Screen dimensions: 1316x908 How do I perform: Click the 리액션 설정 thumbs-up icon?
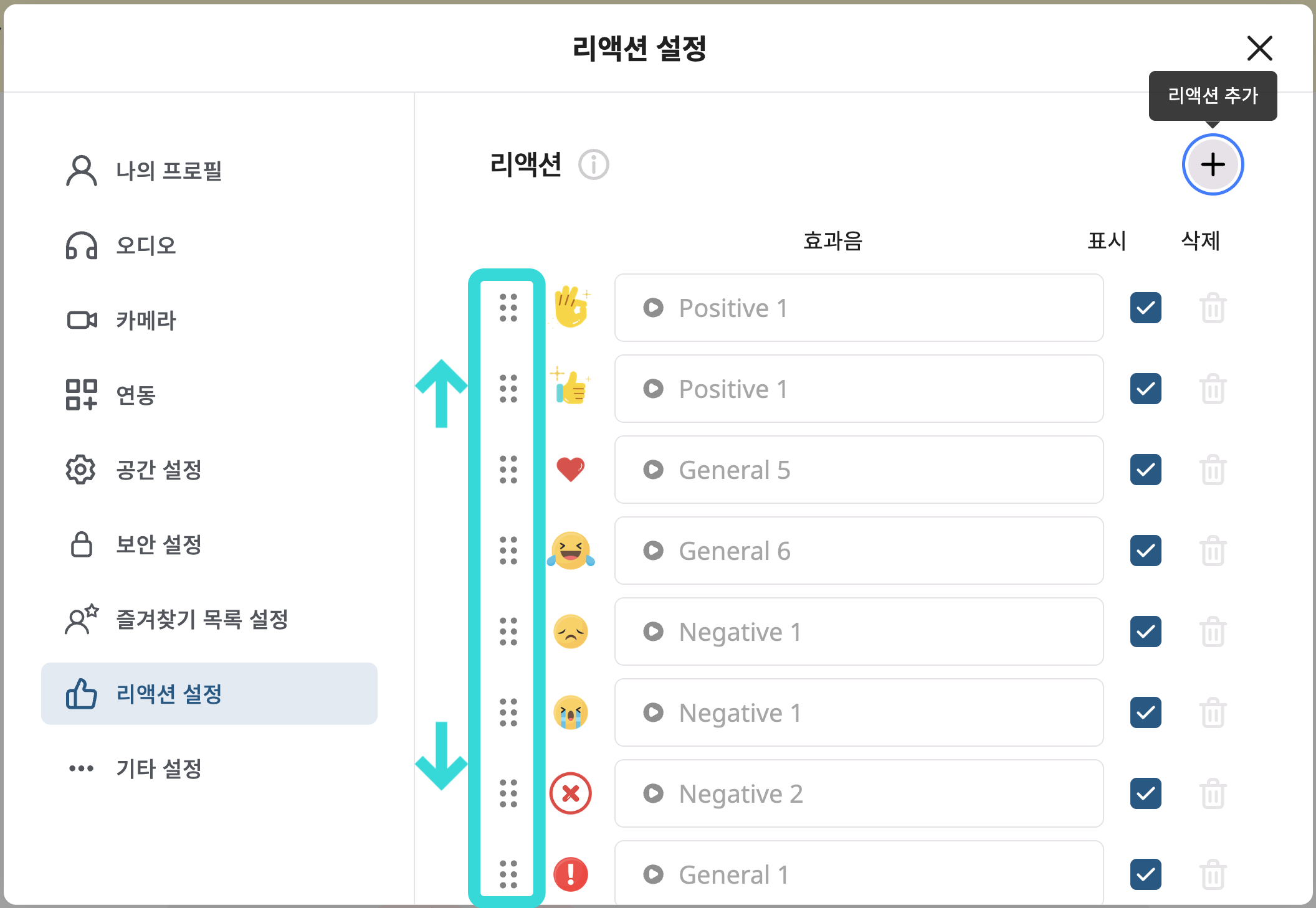pos(80,694)
